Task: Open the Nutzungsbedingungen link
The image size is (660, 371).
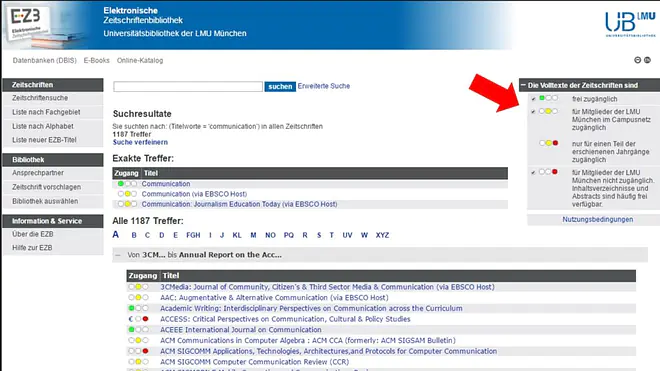Action: click(597, 219)
